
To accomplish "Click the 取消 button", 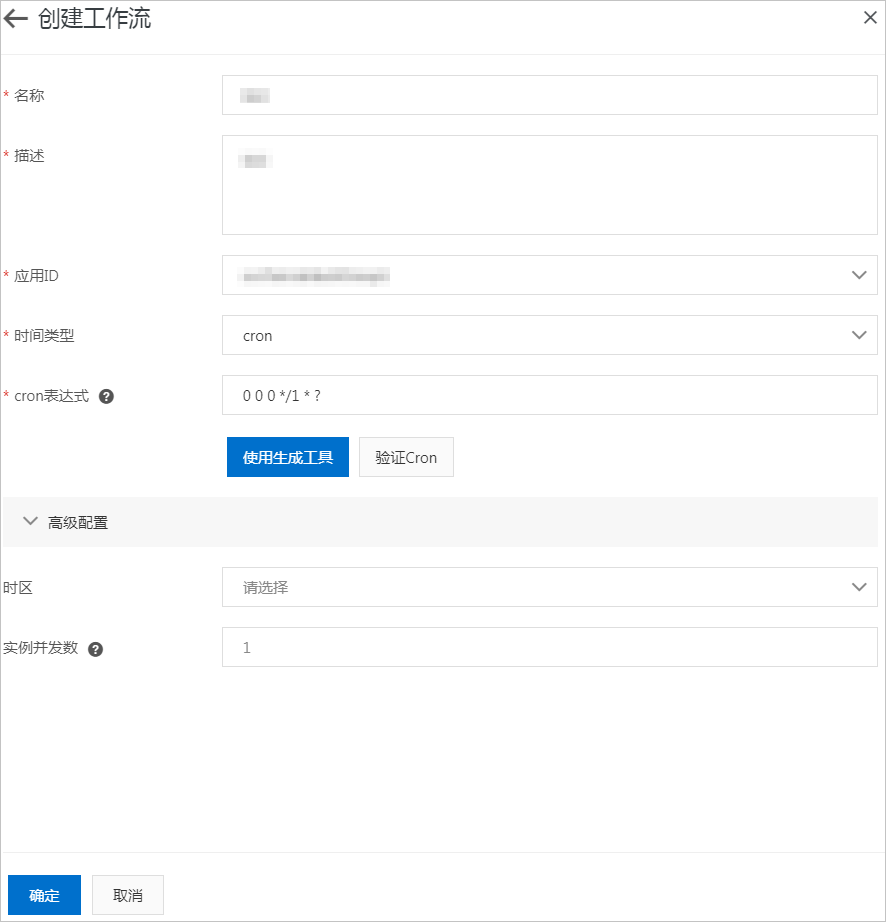I will pyautogui.click(x=128, y=895).
